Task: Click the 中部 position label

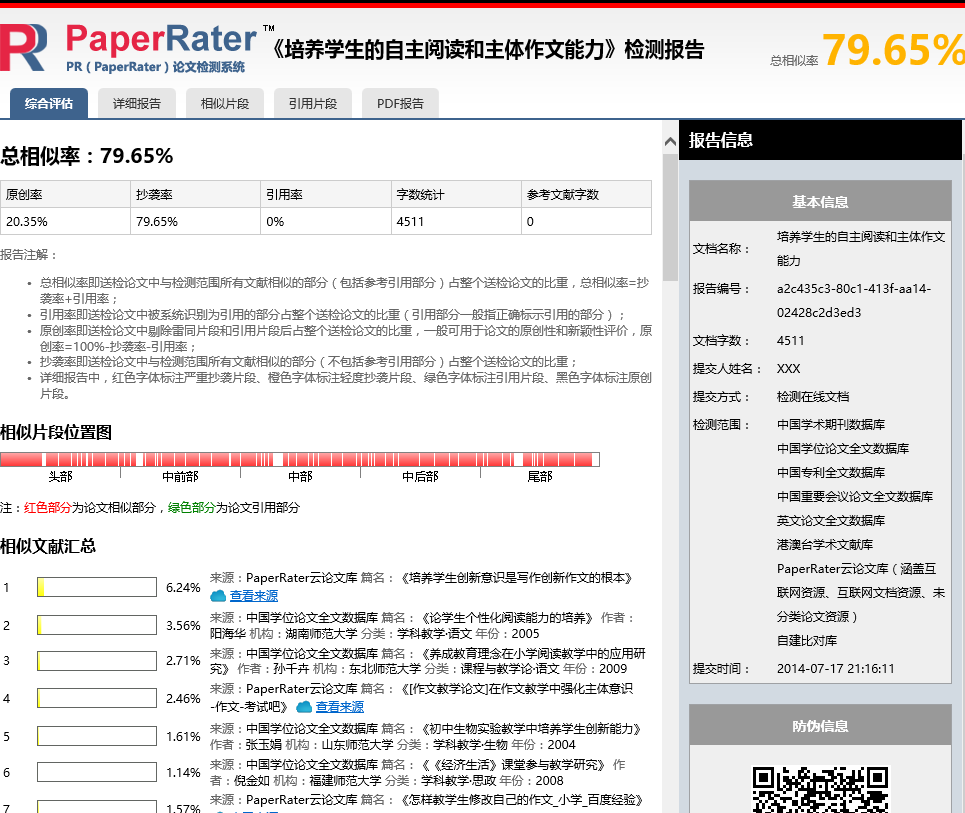Action: (300, 476)
